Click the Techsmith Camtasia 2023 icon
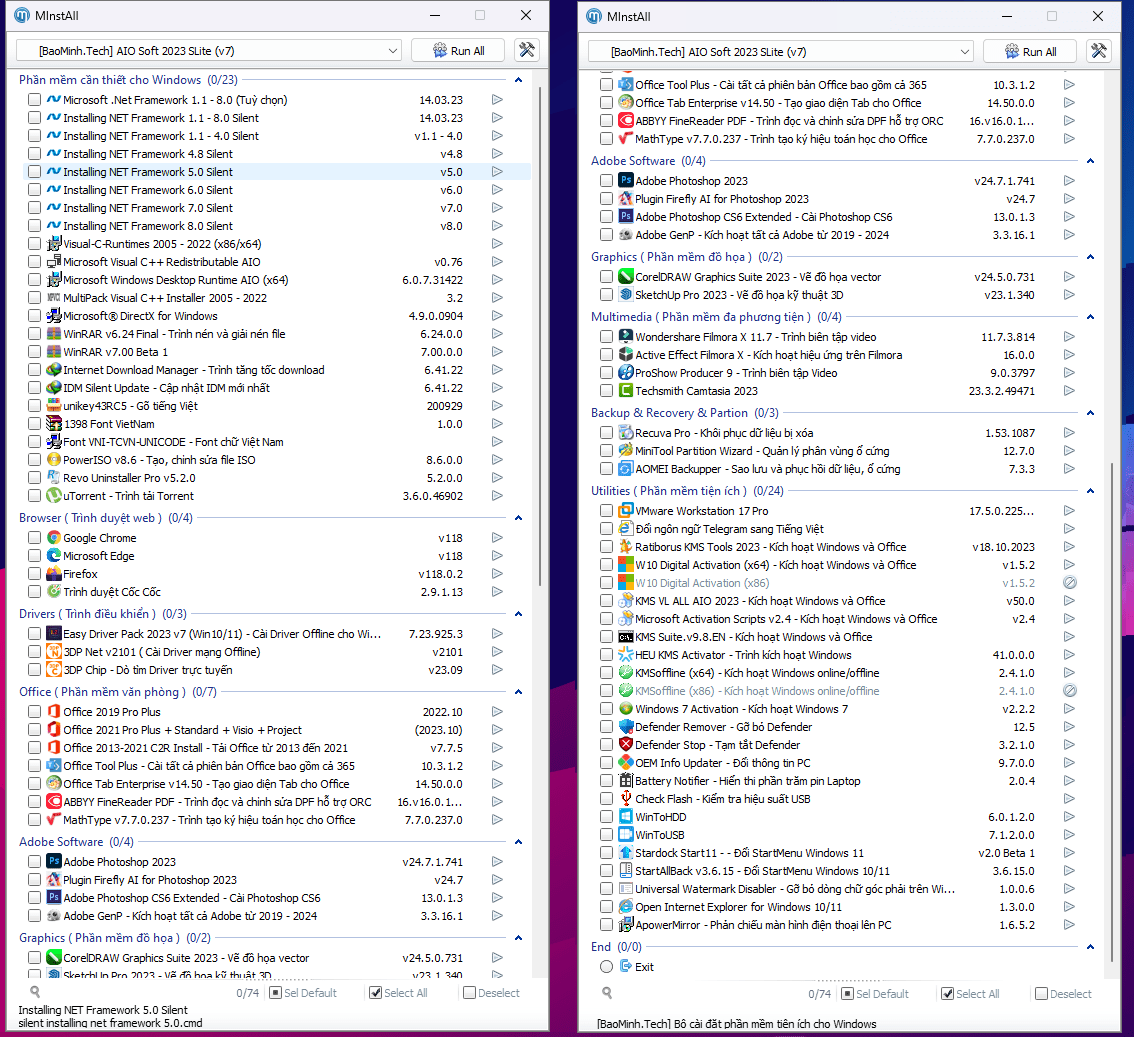The width and height of the screenshot is (1134, 1037). (626, 391)
